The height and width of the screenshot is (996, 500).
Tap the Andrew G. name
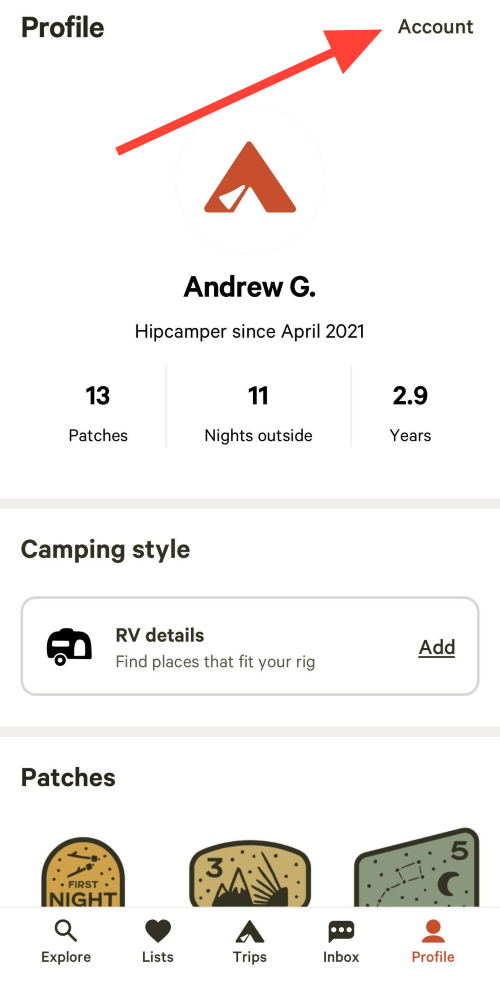250,288
